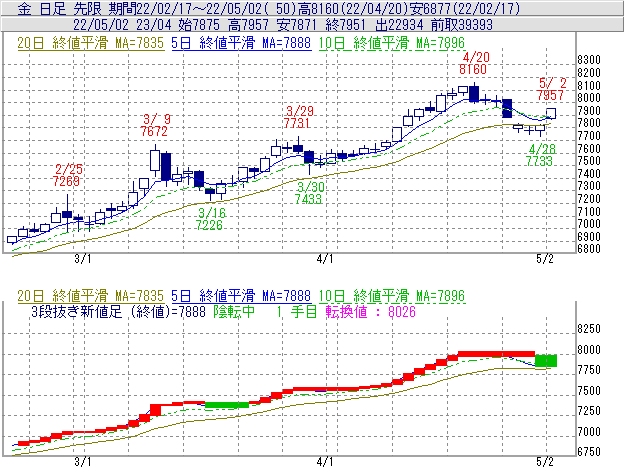The height and width of the screenshot is (475, 624).
Task: Click the 8300 price axis label
Action: point(589,60)
